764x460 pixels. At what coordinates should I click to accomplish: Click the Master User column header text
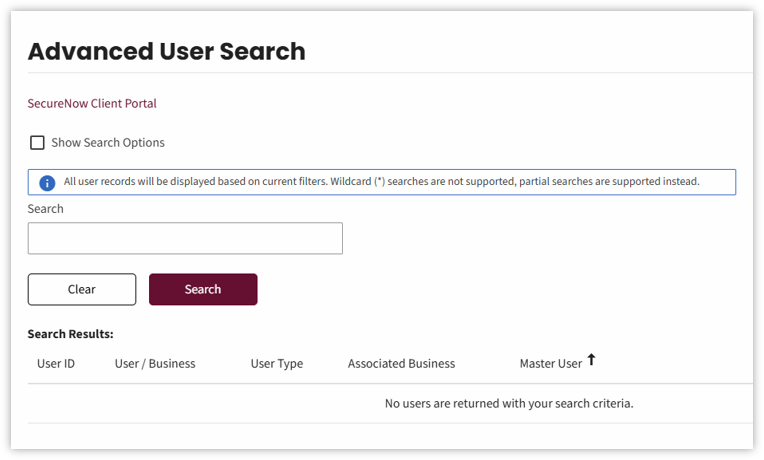(551, 364)
